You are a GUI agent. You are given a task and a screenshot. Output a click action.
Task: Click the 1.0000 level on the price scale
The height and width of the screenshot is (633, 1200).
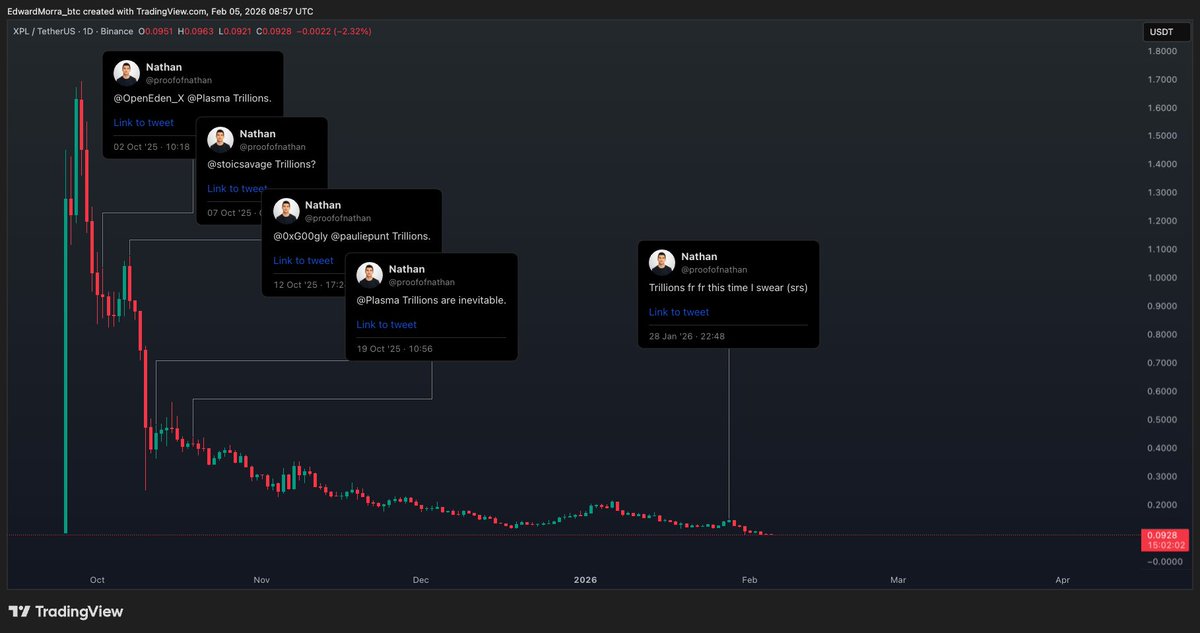coord(1160,277)
